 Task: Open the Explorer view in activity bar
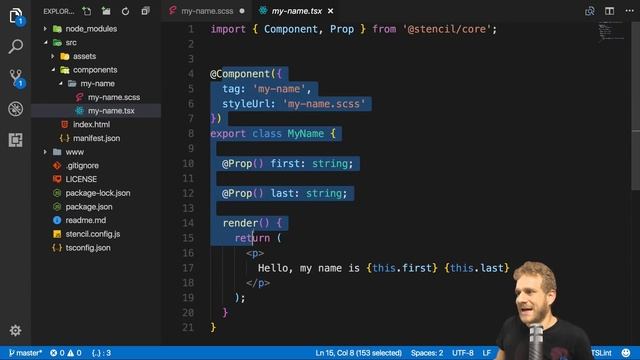tap(16, 16)
